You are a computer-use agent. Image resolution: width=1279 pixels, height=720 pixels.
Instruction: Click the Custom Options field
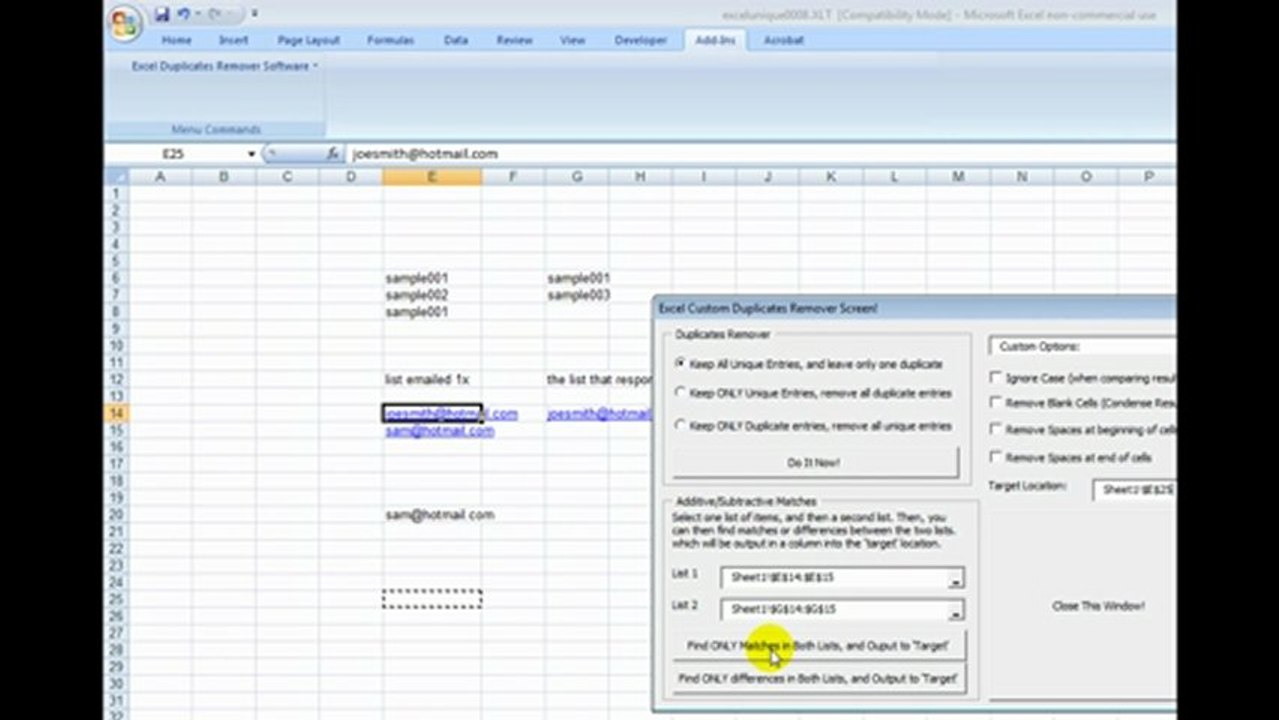click(x=1083, y=346)
